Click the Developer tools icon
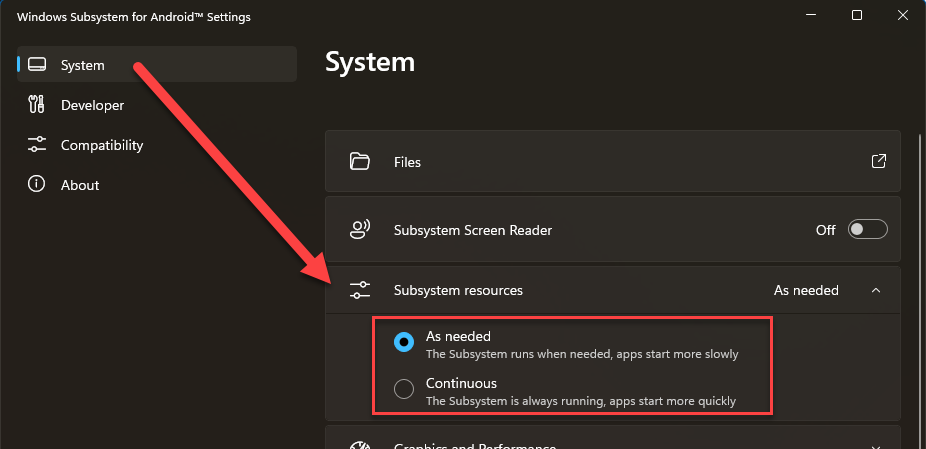The height and width of the screenshot is (449, 926). pos(37,105)
